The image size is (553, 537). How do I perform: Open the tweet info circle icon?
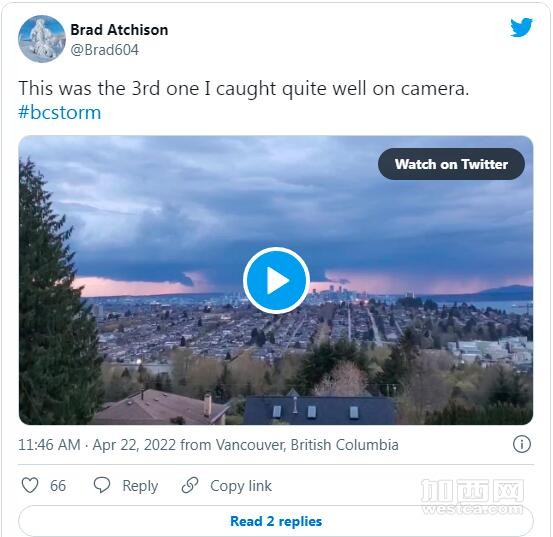tap(522, 444)
